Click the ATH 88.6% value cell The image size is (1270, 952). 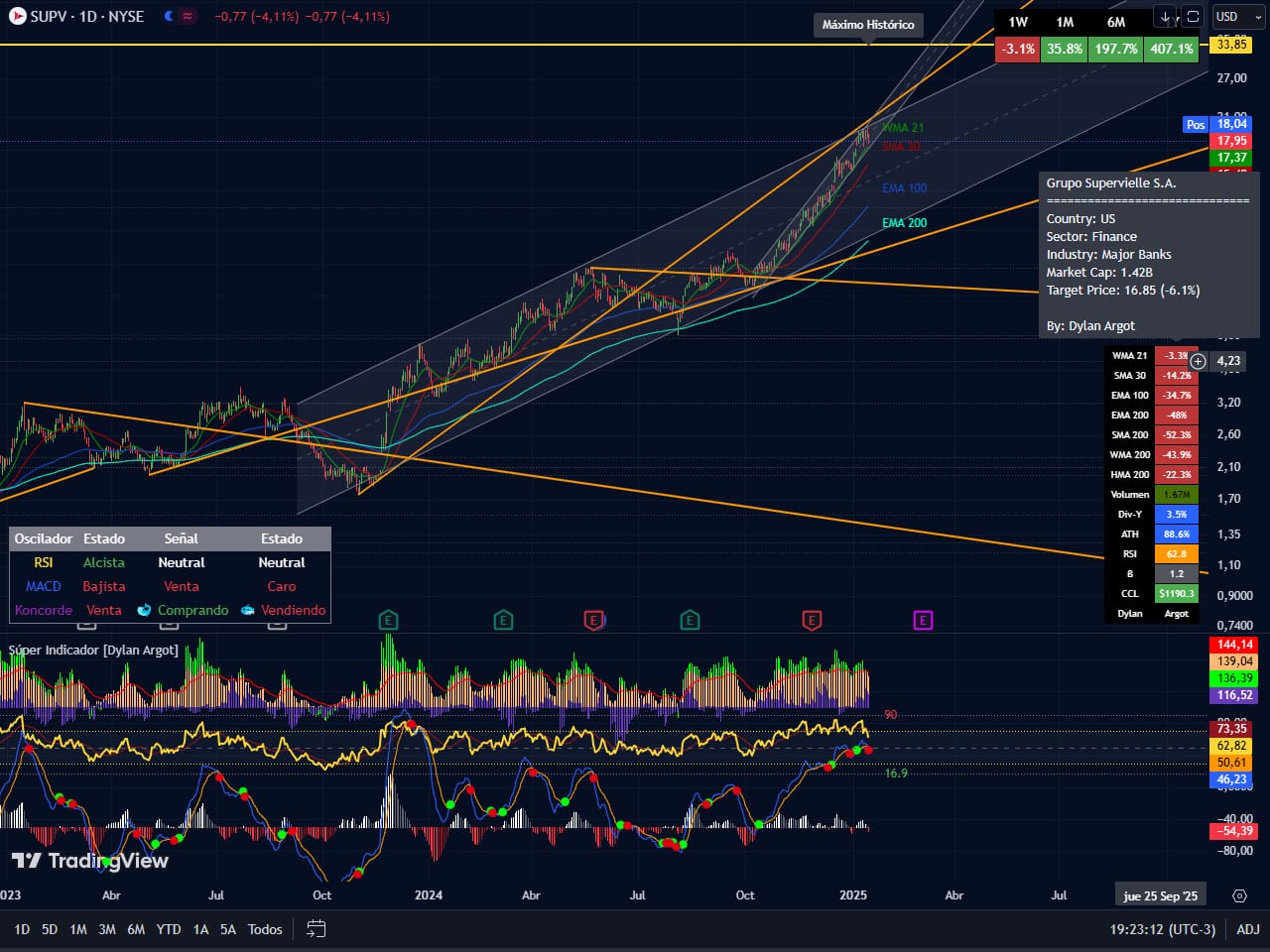tap(1177, 534)
